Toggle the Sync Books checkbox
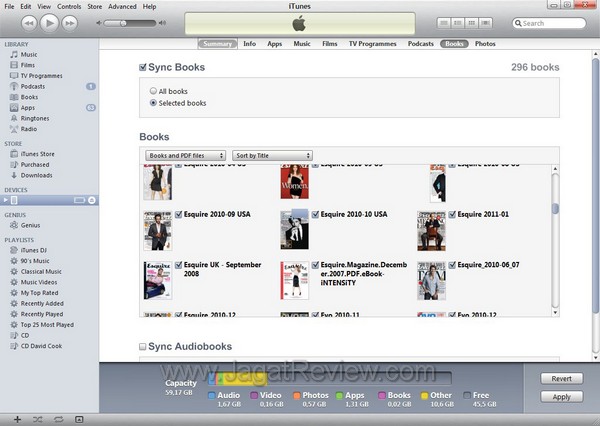The height and width of the screenshot is (426, 600). 143,68
